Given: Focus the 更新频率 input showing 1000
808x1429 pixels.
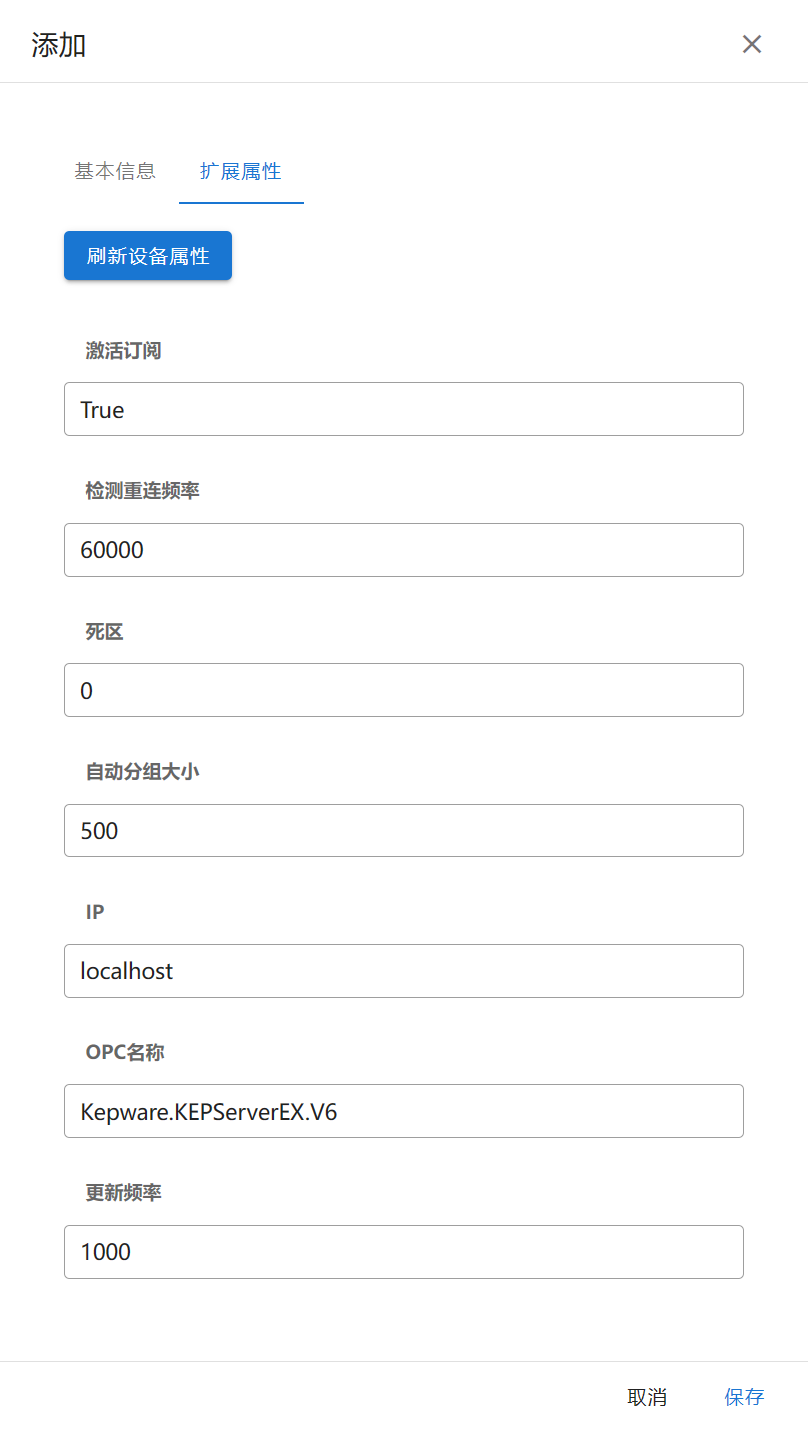Looking at the screenshot, I should (403, 1252).
